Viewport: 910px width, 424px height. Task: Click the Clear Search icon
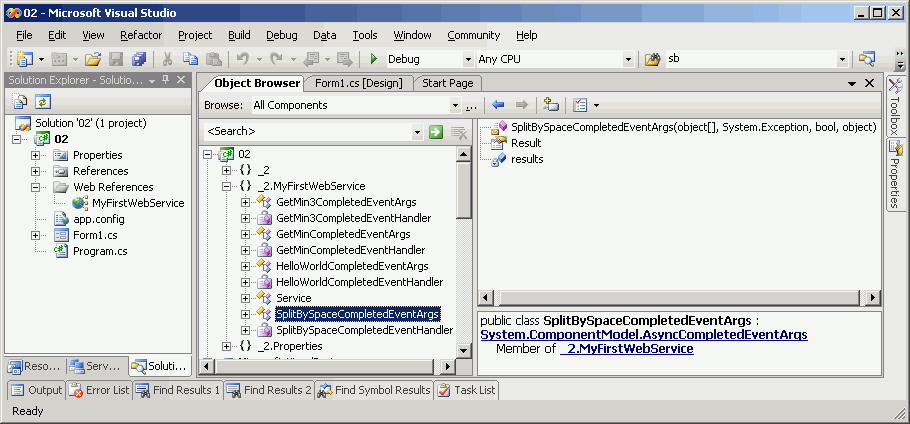point(459,132)
